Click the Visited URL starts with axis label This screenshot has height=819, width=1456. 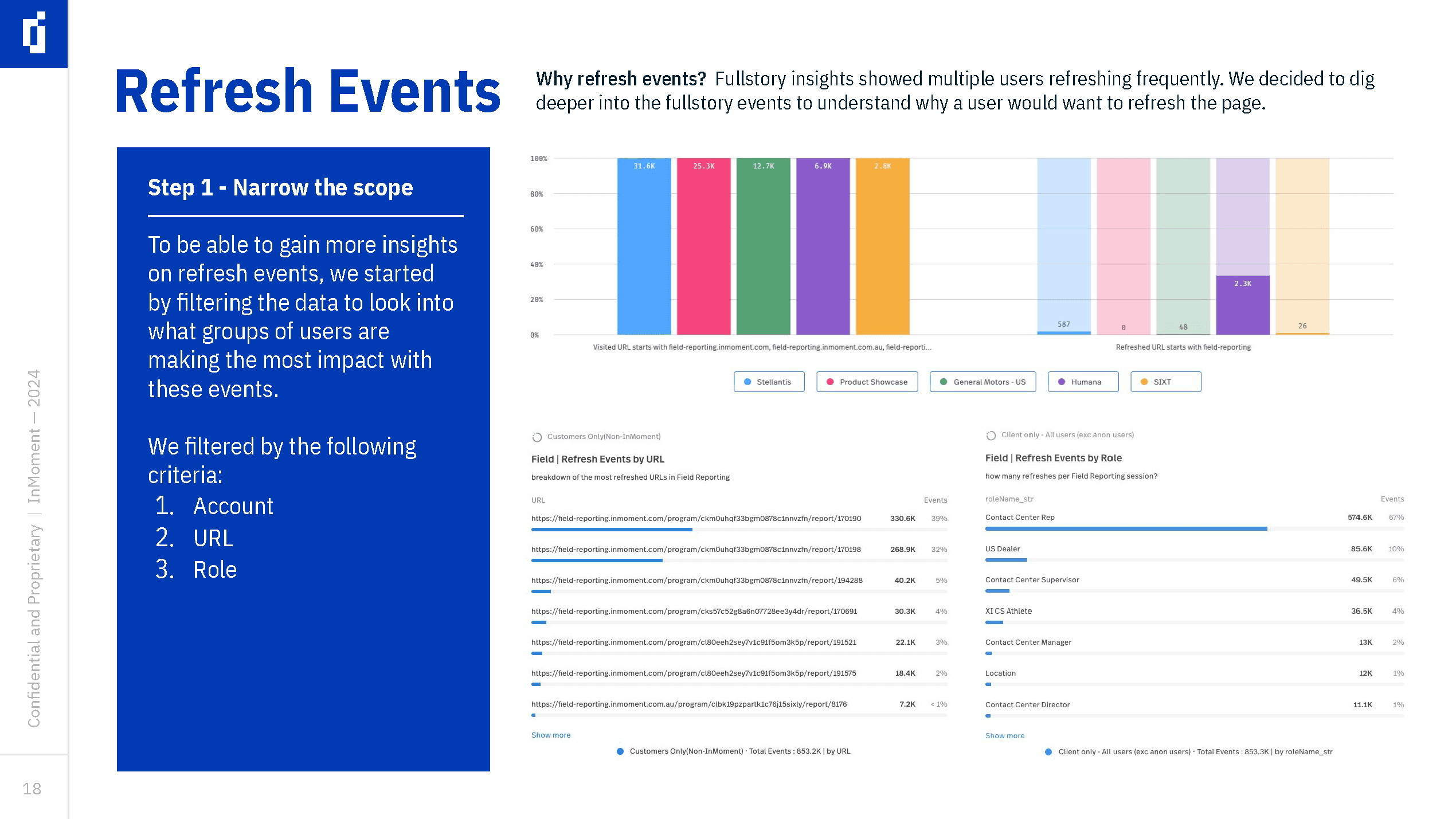(762, 347)
